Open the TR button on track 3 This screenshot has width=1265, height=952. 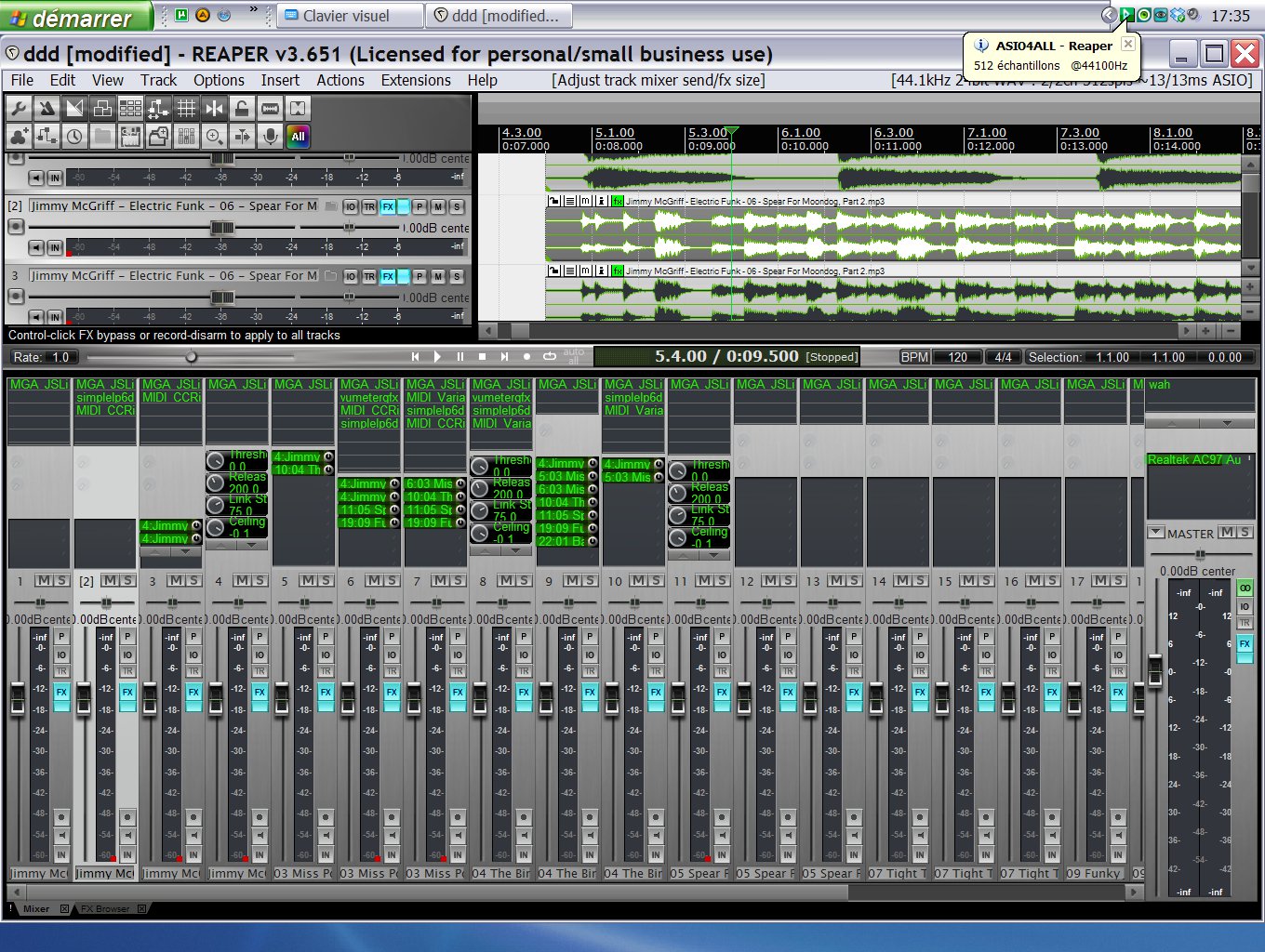(369, 276)
